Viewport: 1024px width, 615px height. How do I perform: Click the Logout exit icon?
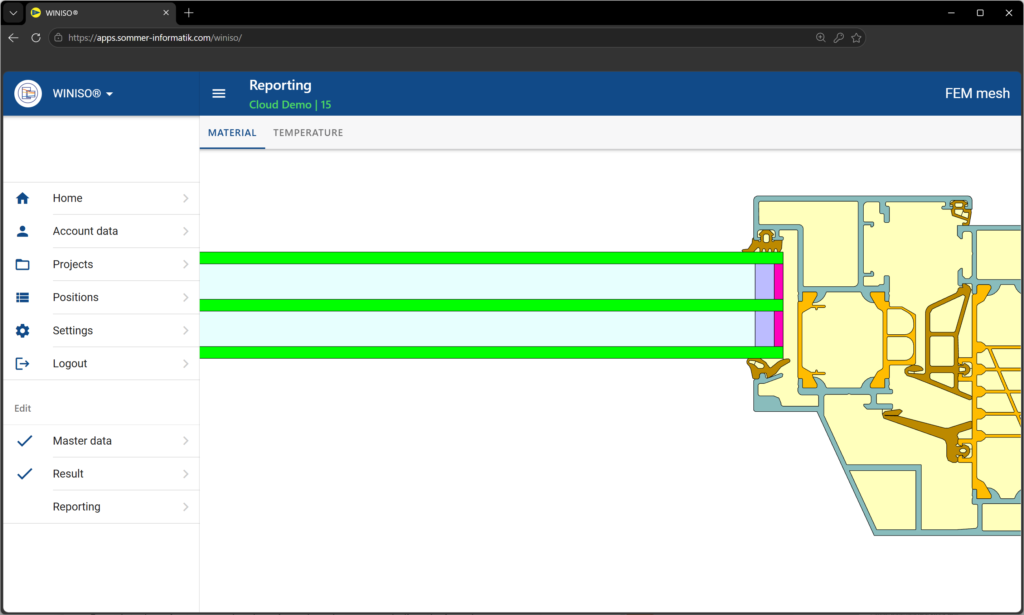coord(22,364)
